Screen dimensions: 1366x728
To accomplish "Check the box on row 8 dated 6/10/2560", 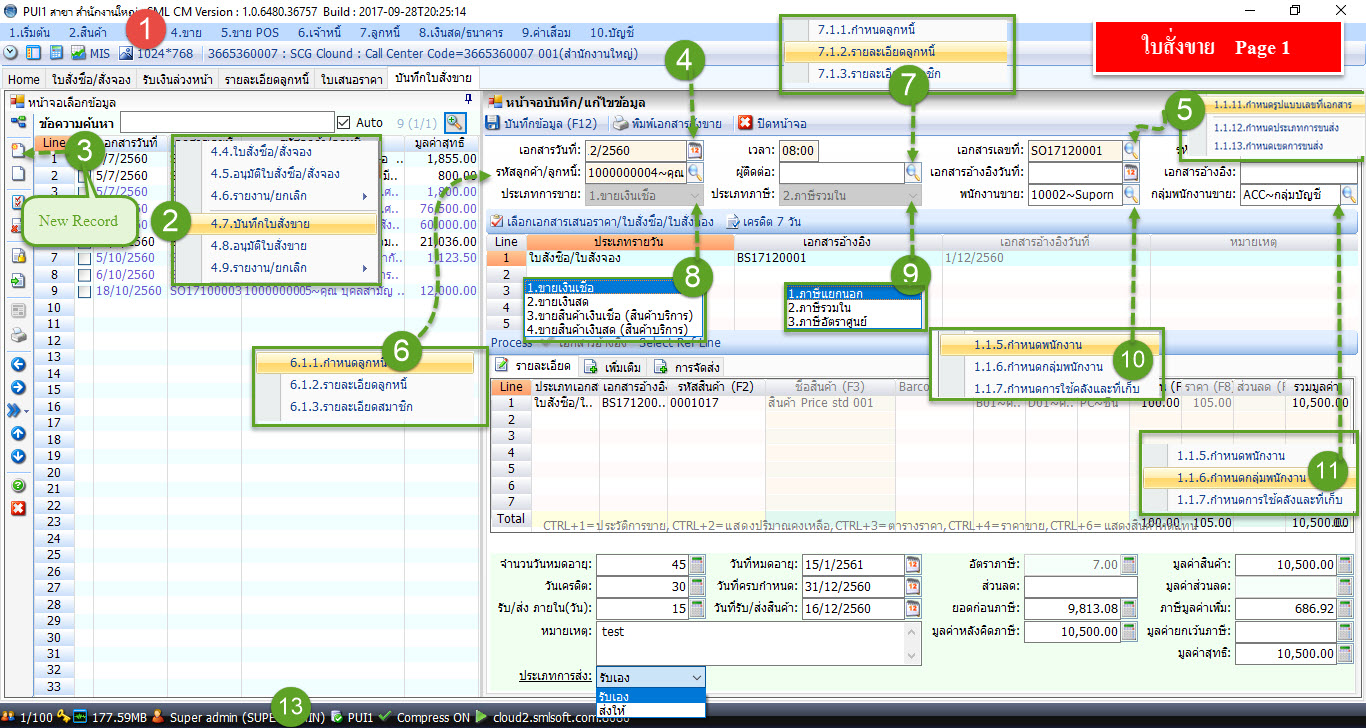I will (85, 275).
